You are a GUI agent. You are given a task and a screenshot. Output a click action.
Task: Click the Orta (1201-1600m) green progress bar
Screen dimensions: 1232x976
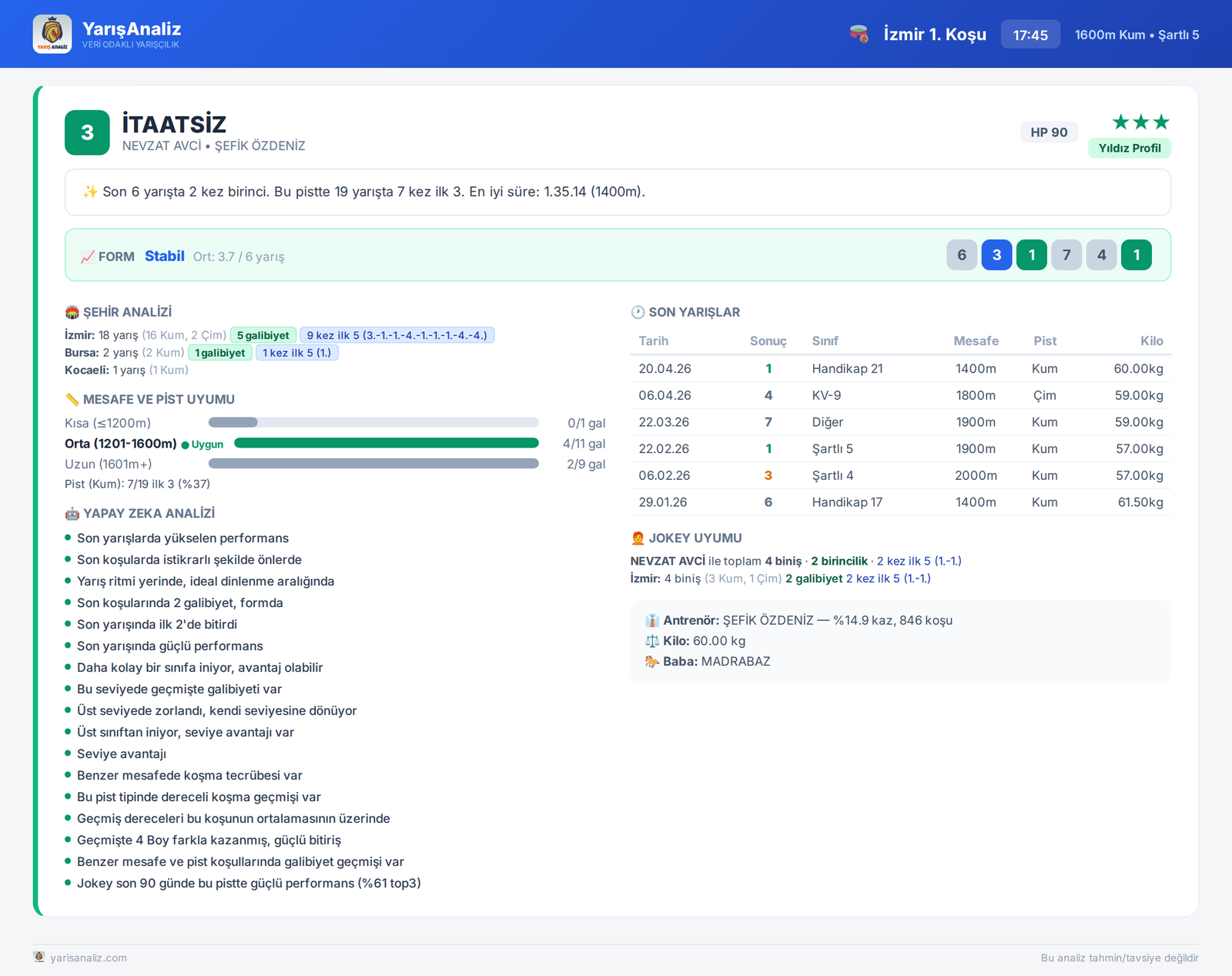[387, 443]
